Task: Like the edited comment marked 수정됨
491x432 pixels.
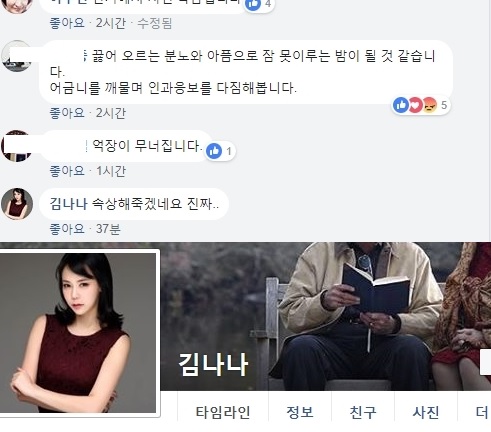Action: 67,23
